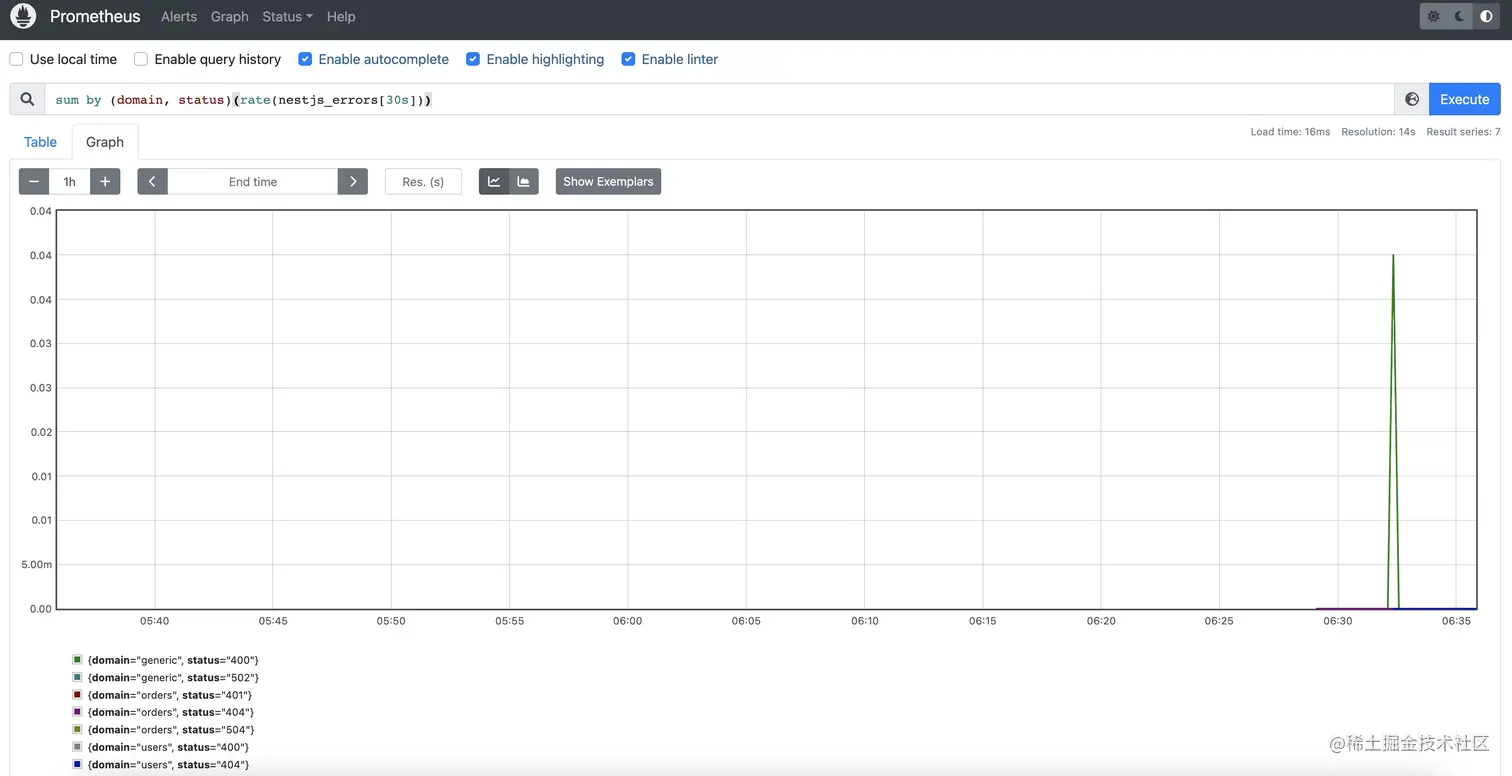Toggle generic status 400 green swatch
The width and height of the screenshot is (1512, 776).
point(77,660)
